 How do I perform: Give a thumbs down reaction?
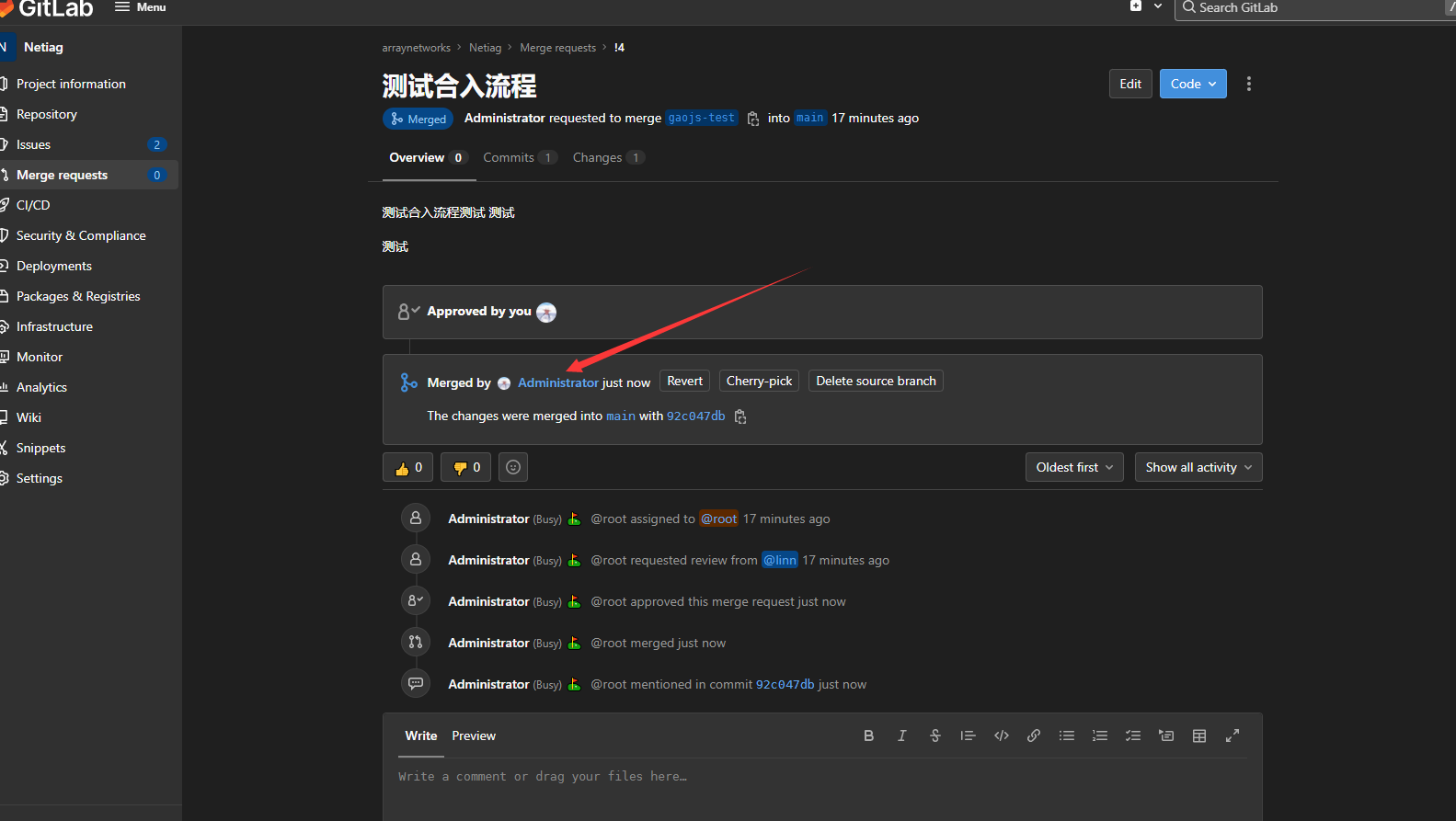[x=466, y=467]
